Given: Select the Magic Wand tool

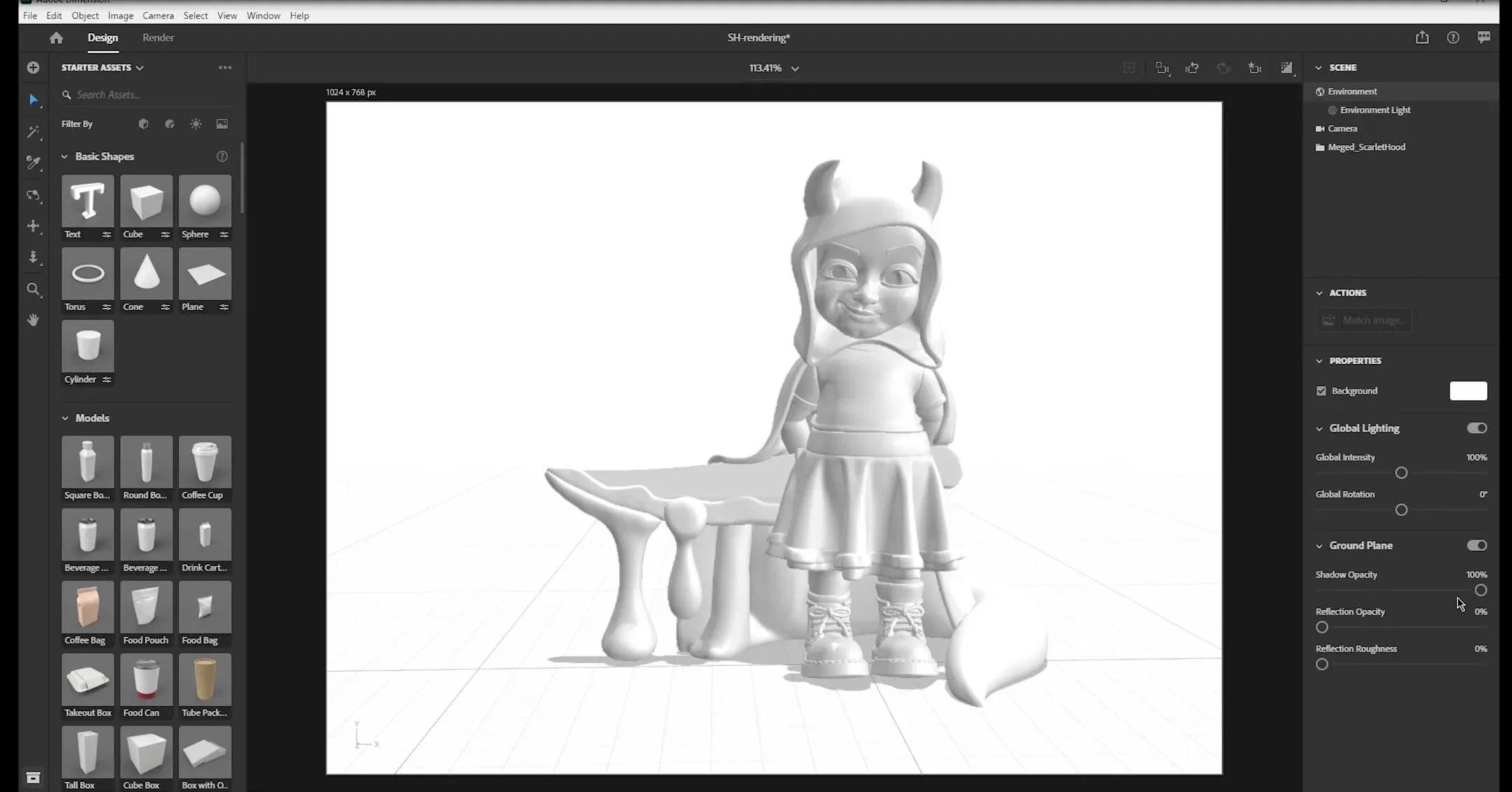Looking at the screenshot, I should click(33, 132).
